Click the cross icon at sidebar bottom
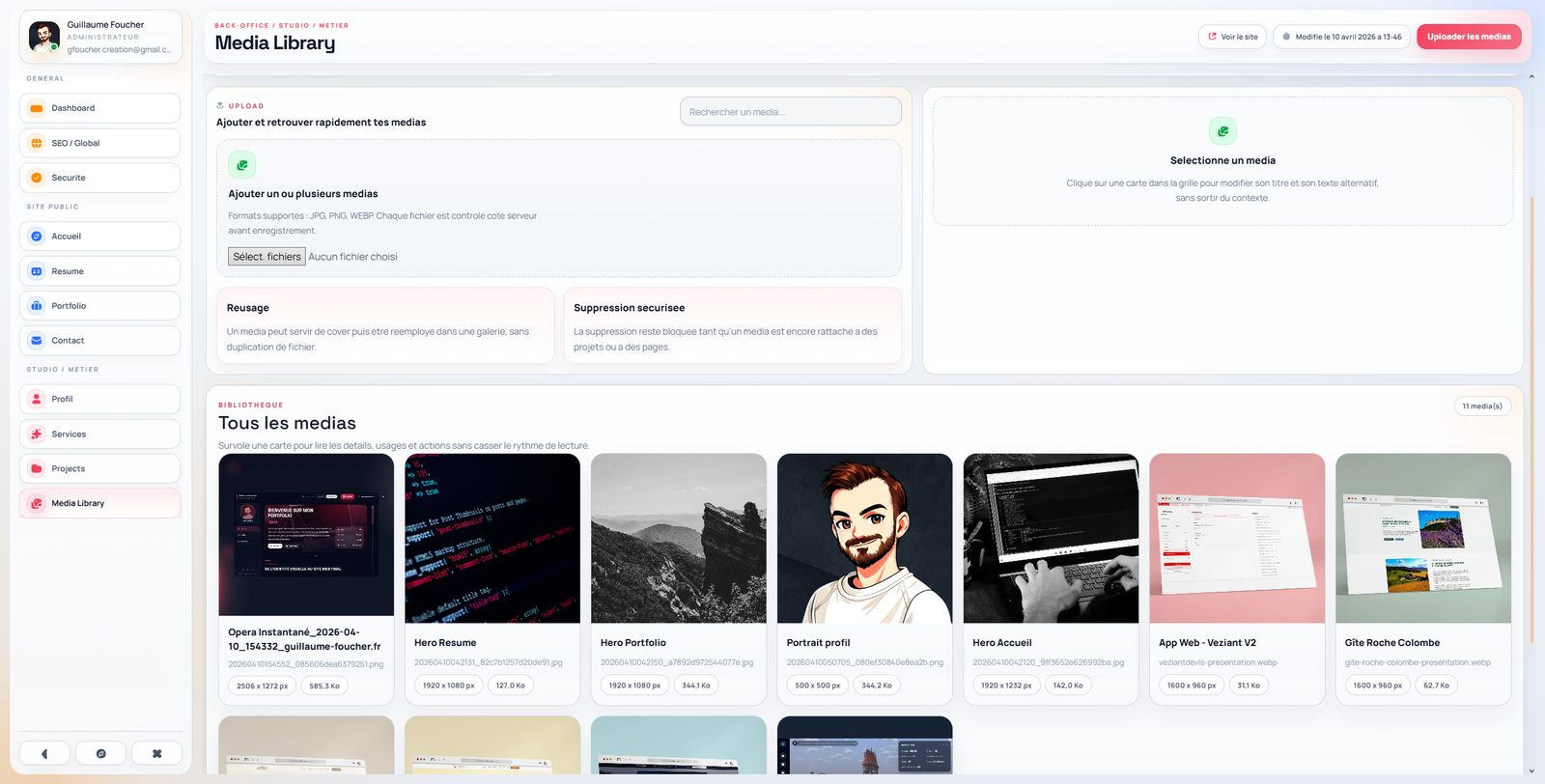 click(156, 753)
